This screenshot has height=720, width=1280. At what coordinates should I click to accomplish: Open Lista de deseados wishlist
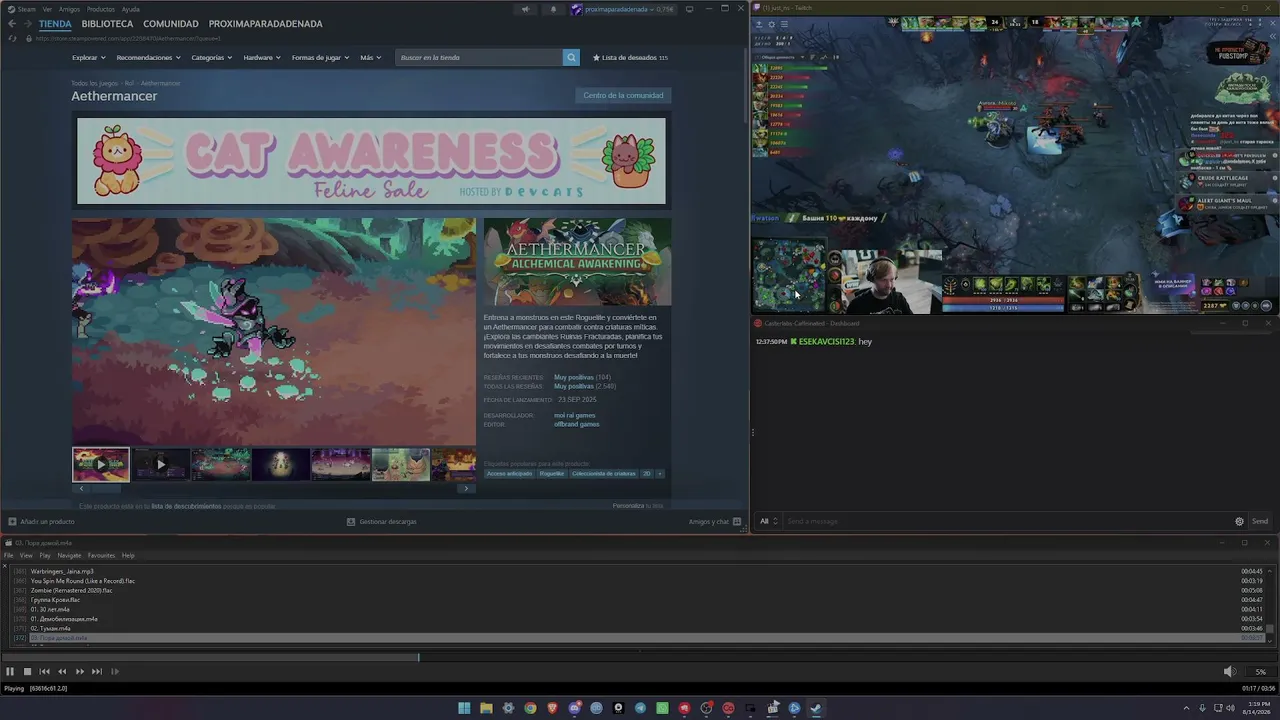(630, 57)
